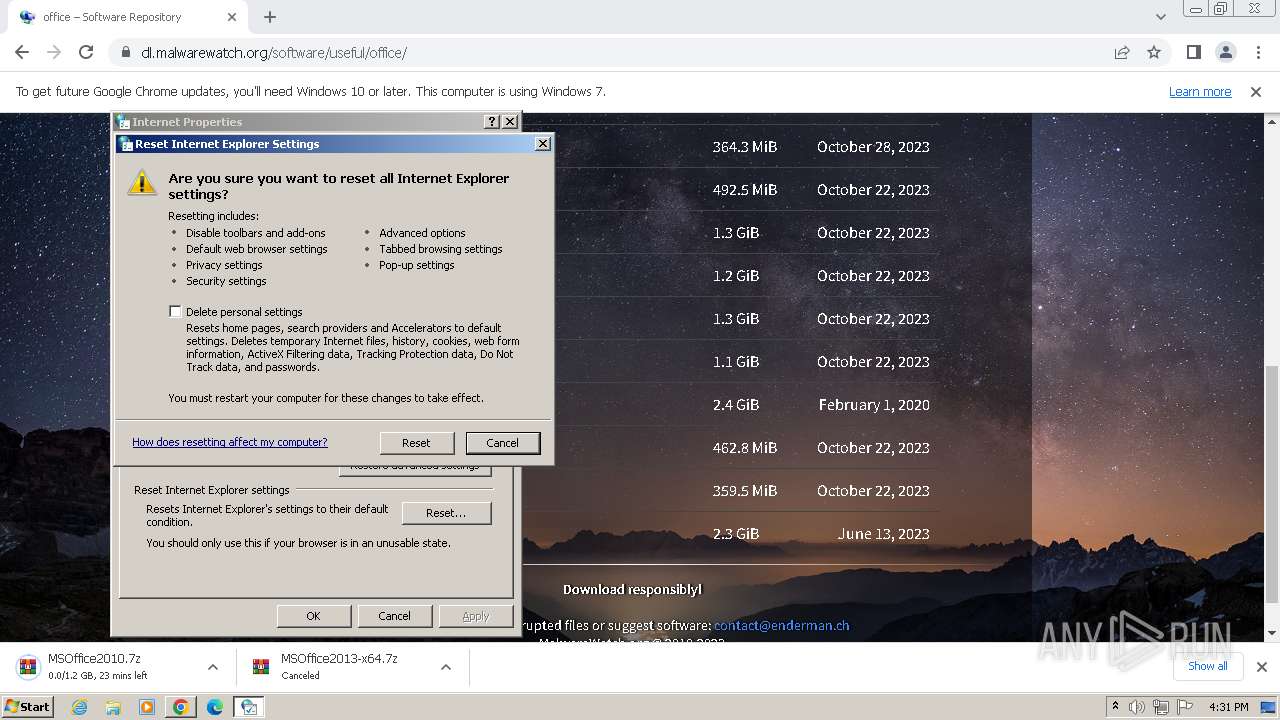This screenshot has width=1280, height=720.
Task: Expand the MSOffice2010.7z download options arrow
Action: (x=212, y=667)
